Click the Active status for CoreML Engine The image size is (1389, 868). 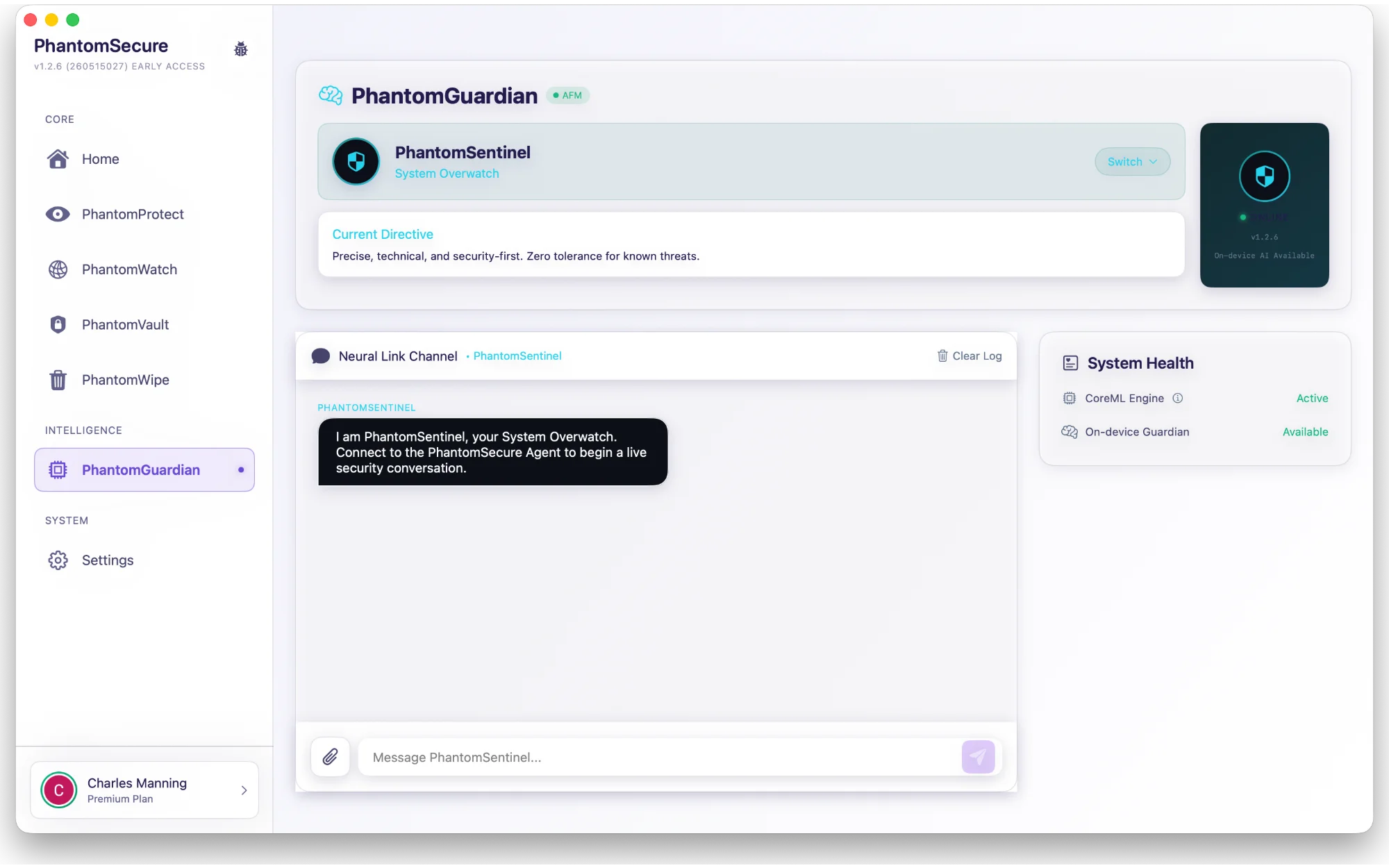coord(1312,398)
